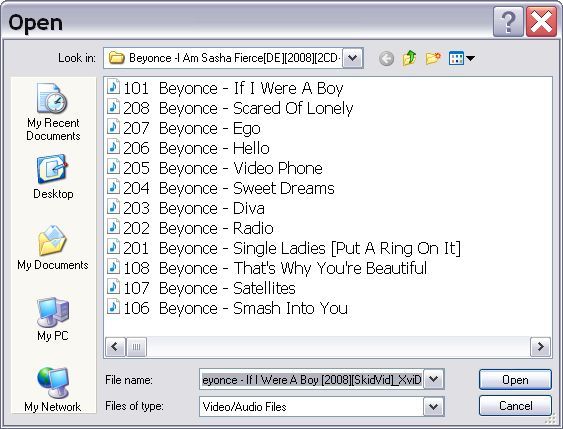The width and height of the screenshot is (563, 429).
Task: Click the Help question mark button
Action: point(508,22)
